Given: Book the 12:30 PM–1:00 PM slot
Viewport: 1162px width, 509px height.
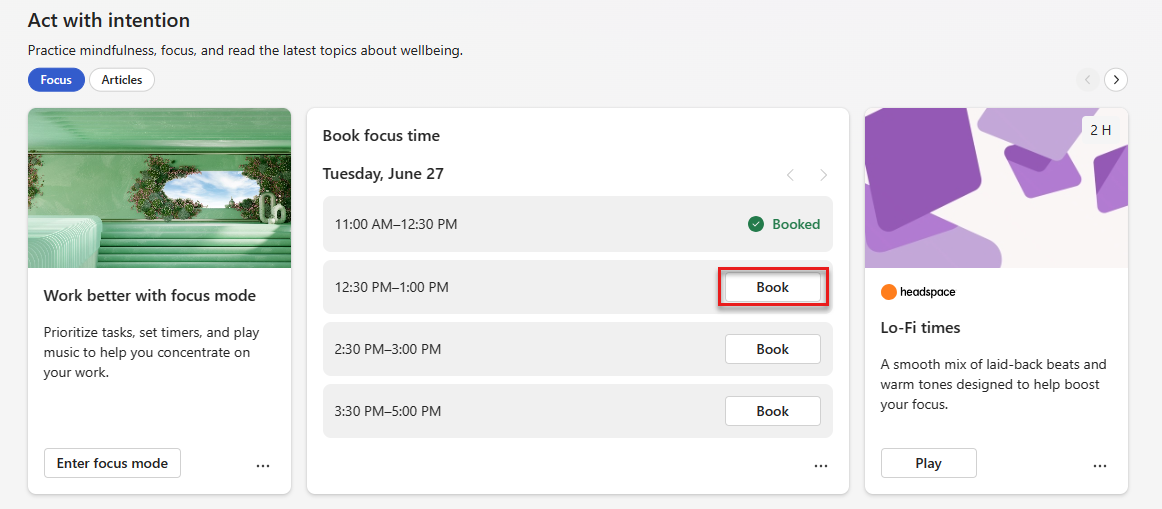Looking at the screenshot, I should tap(772, 287).
